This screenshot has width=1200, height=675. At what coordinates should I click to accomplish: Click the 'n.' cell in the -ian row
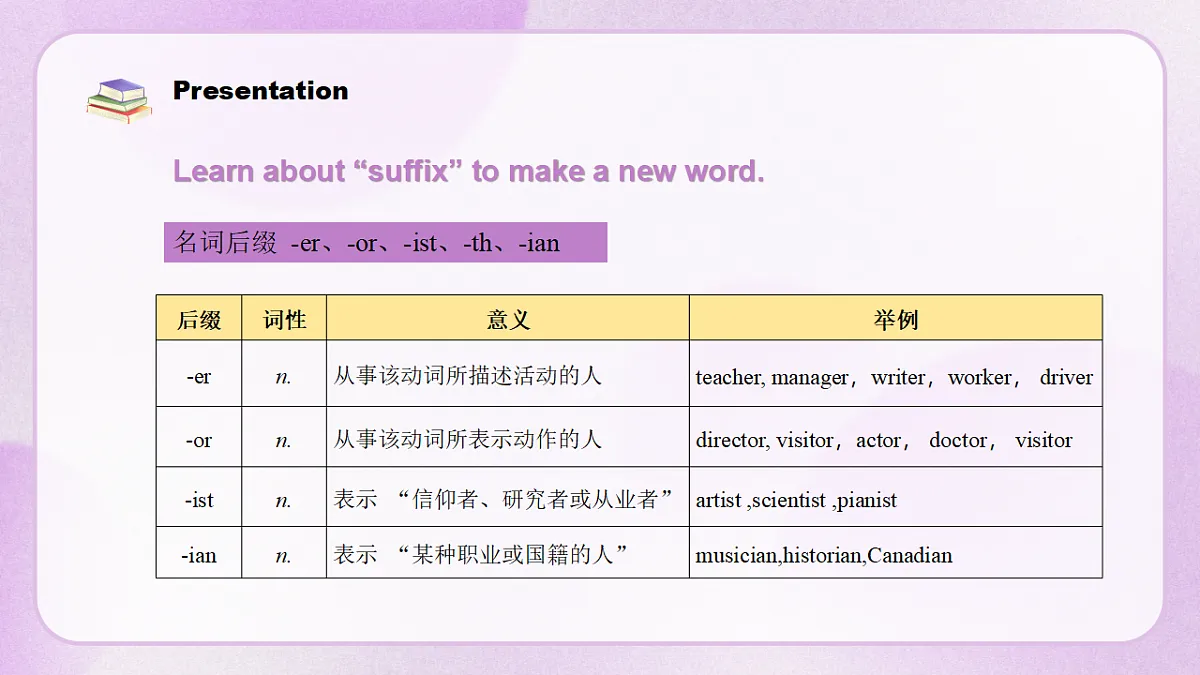[x=284, y=552]
